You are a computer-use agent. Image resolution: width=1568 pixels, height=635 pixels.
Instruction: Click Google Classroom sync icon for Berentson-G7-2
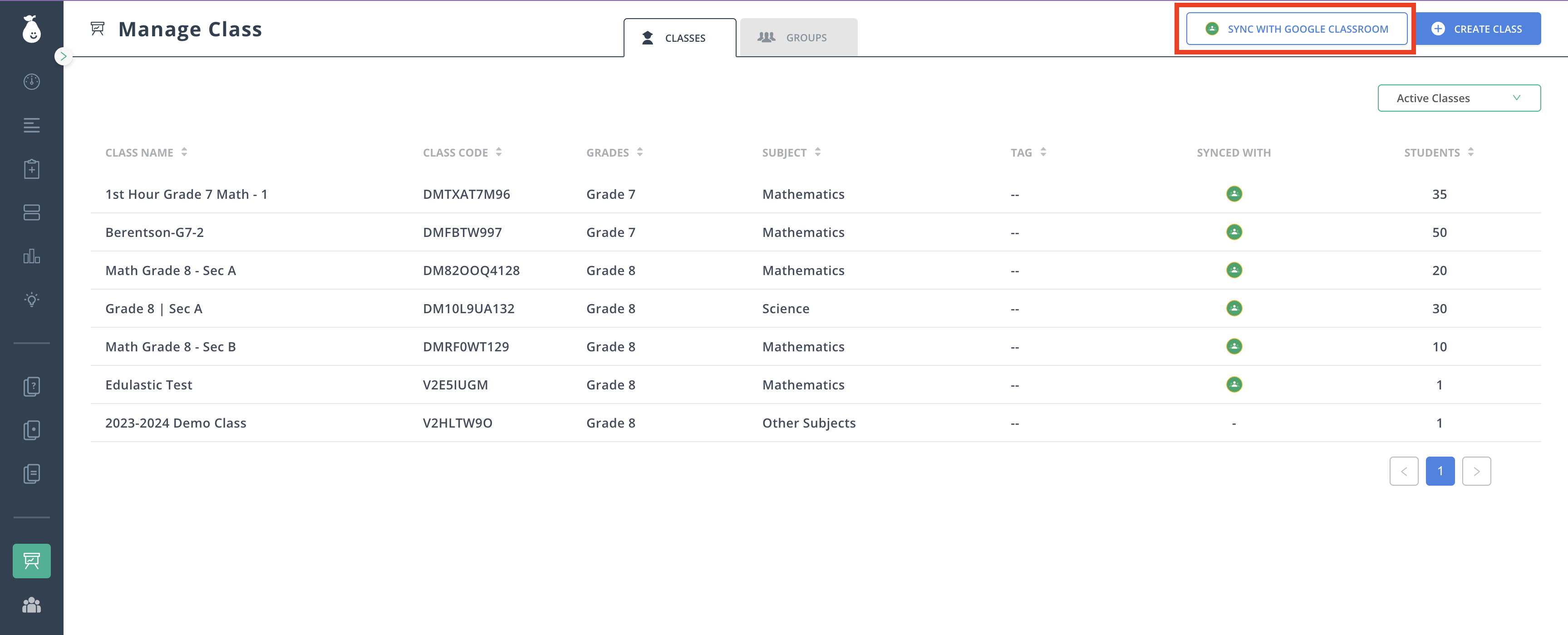1234,232
